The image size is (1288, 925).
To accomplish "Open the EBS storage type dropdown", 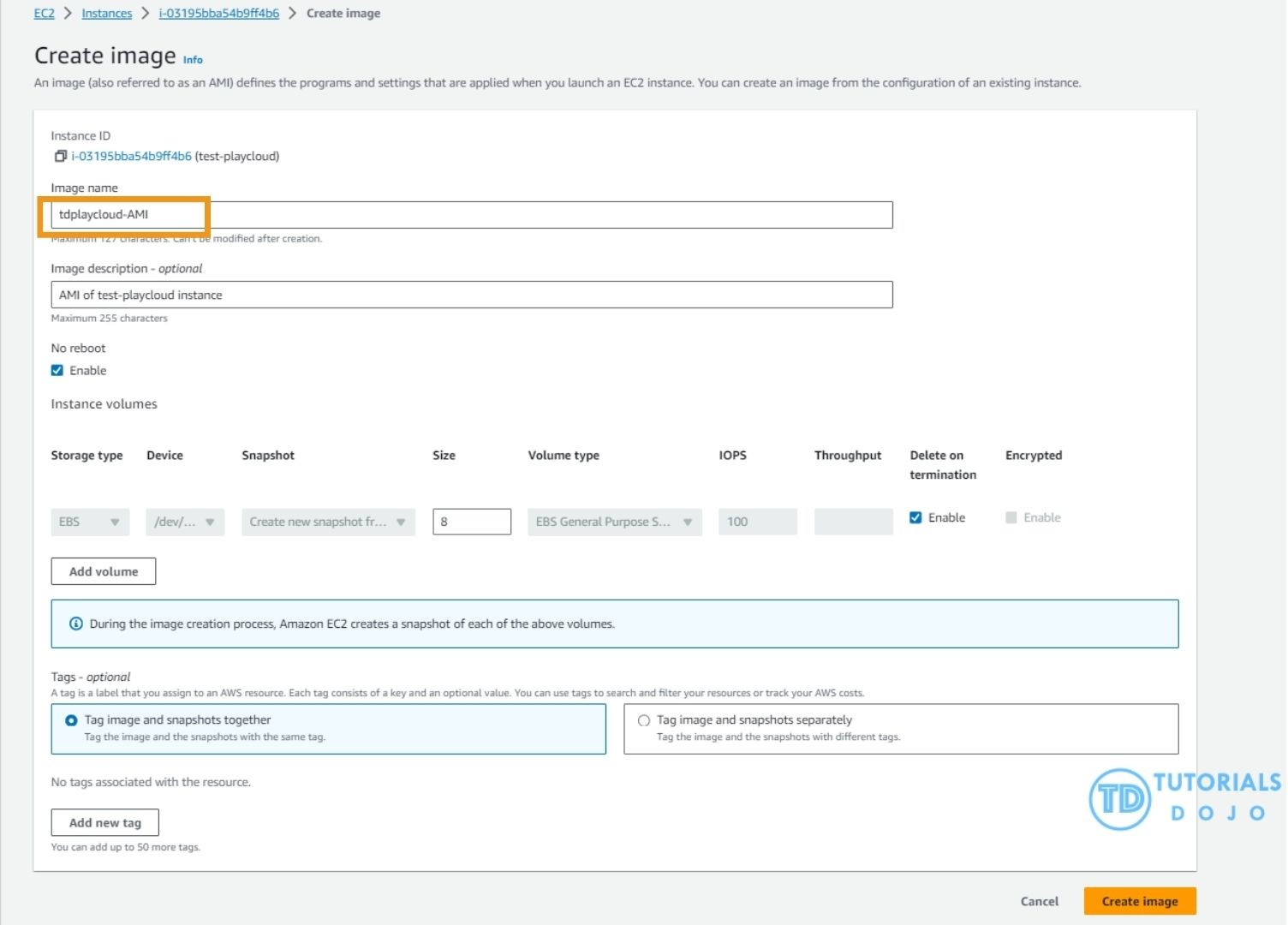I will coord(90,522).
